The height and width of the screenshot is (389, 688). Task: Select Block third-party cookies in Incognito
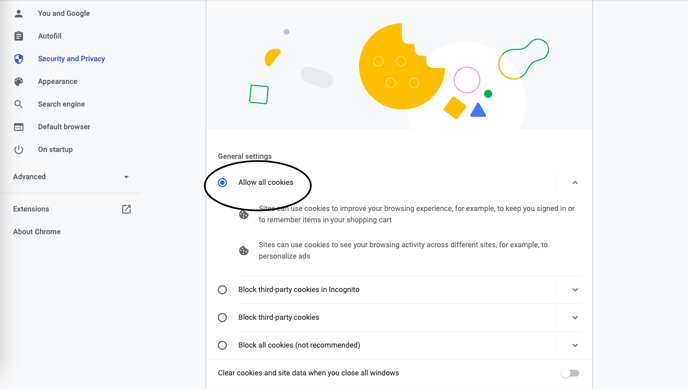click(222, 290)
